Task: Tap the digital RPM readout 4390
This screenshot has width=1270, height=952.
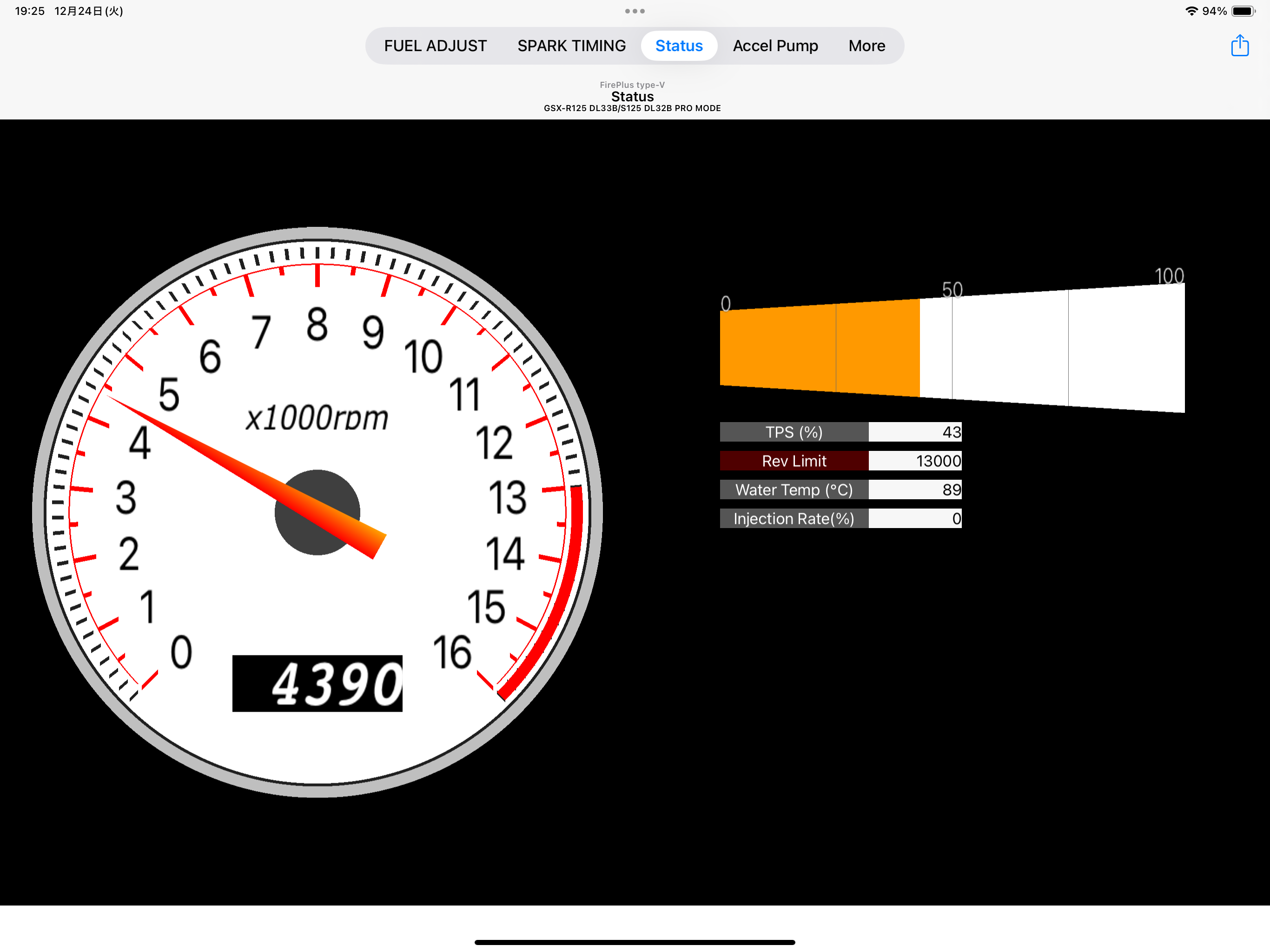Action: 317,683
